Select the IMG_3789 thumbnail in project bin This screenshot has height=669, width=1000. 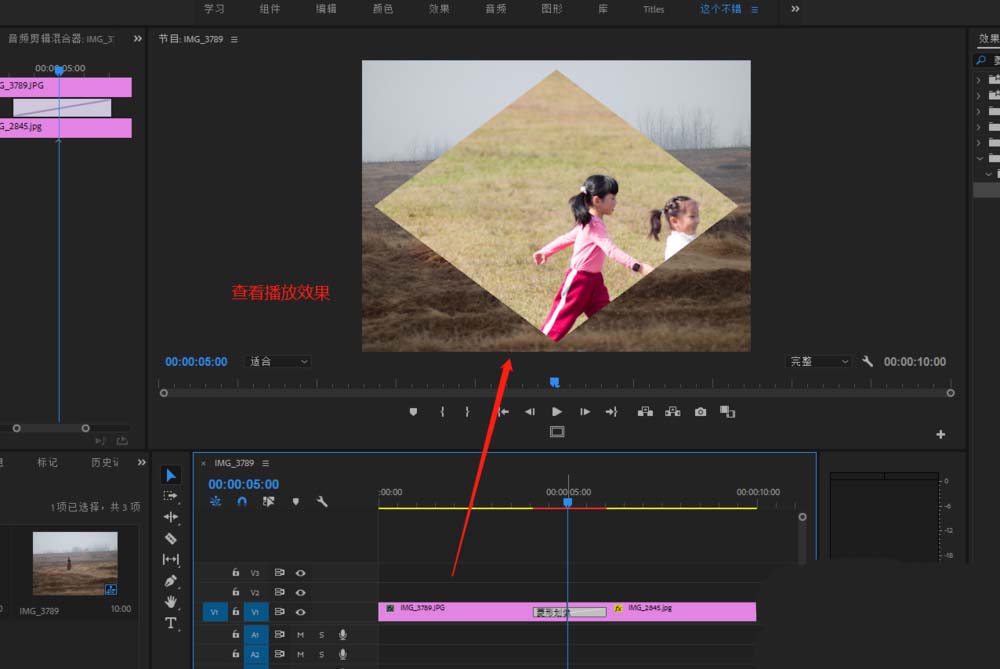pyautogui.click(x=75, y=563)
